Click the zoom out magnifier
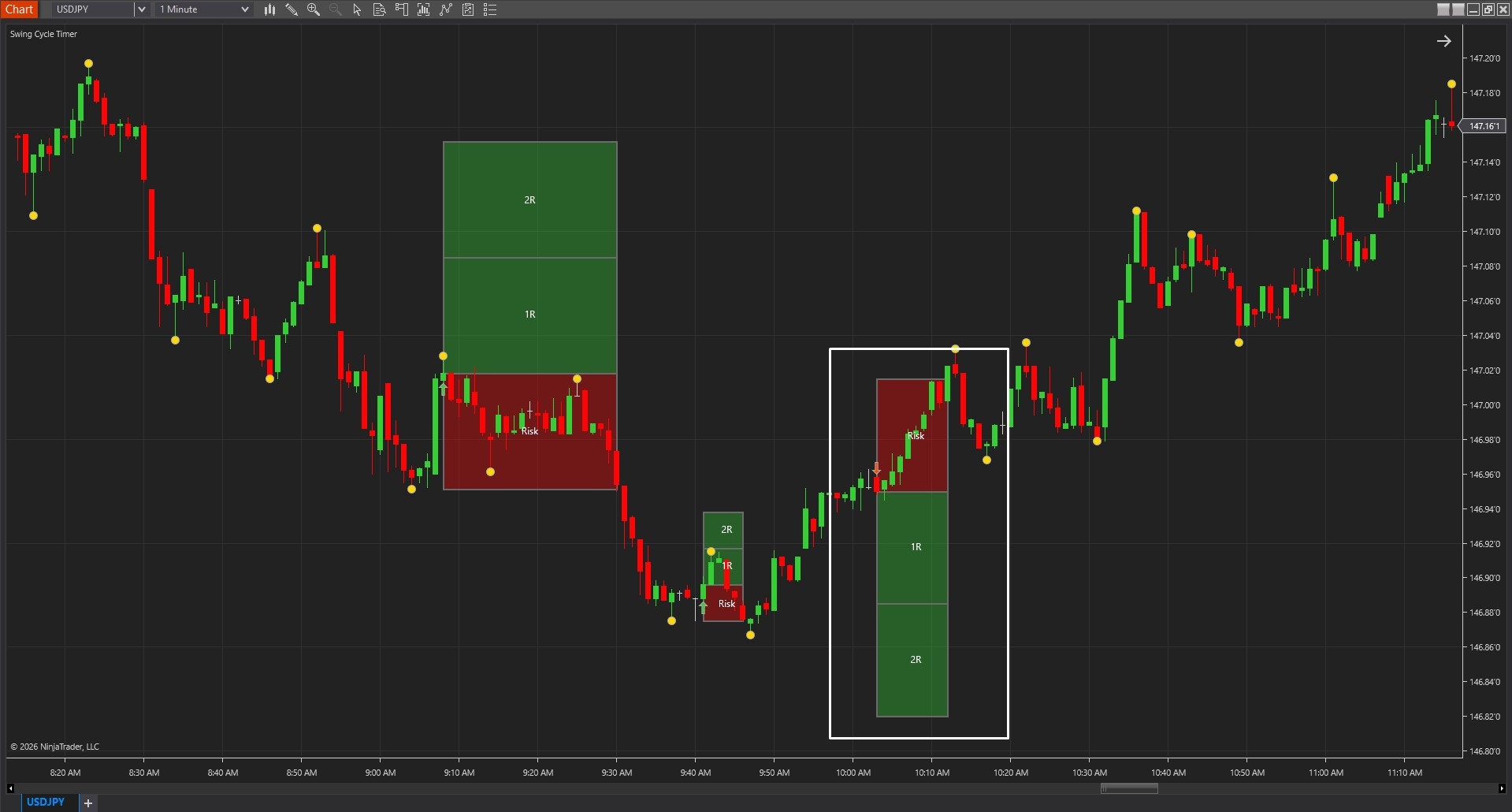Image resolution: width=1512 pixels, height=812 pixels. pos(336,9)
